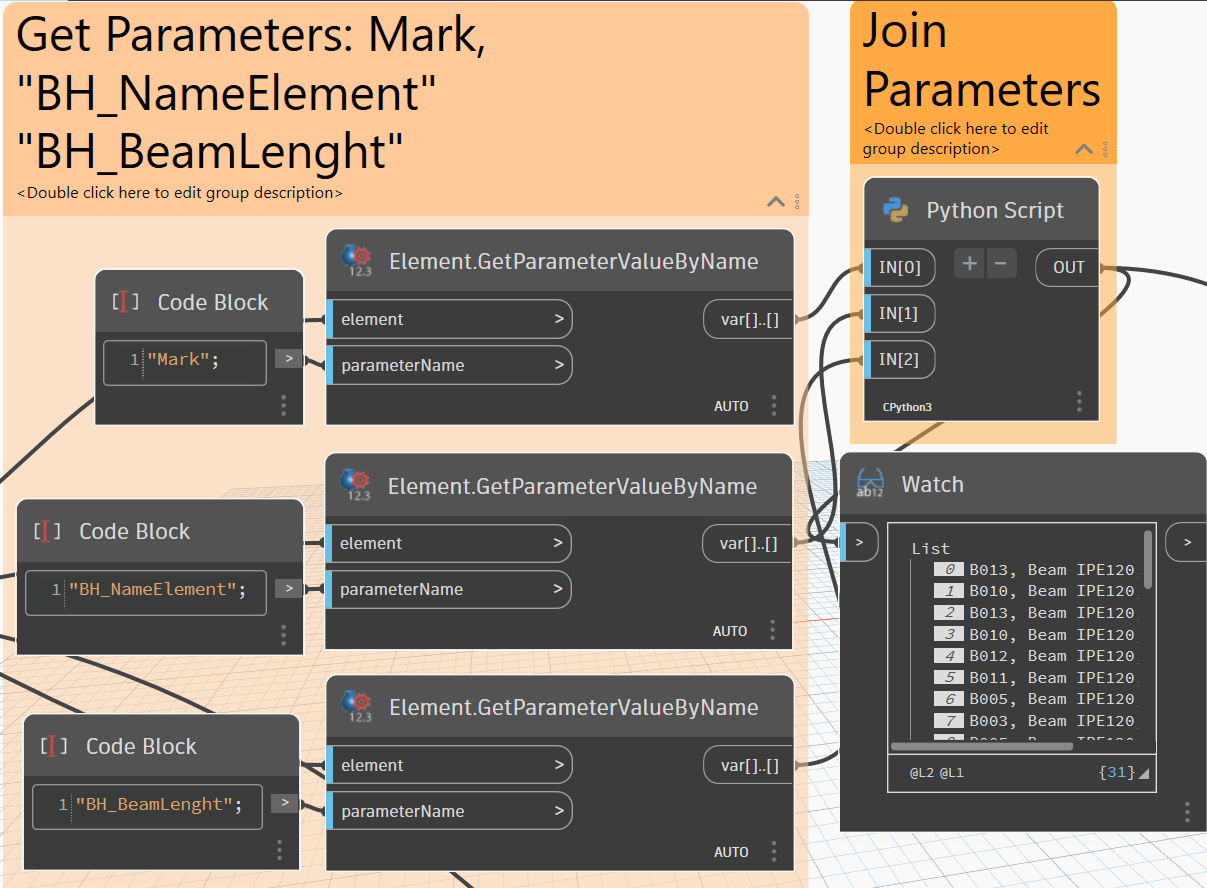Screen dimensions: 1207x888
Task: Click the {31} item count in Watch node
Action: [1116, 773]
